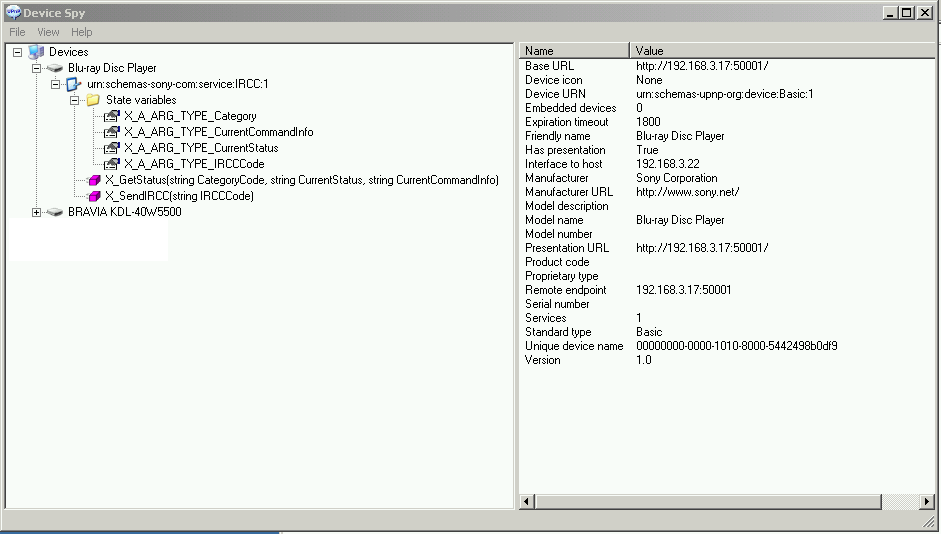Select the Proprietary type row
The height and width of the screenshot is (534, 941).
coord(727,276)
